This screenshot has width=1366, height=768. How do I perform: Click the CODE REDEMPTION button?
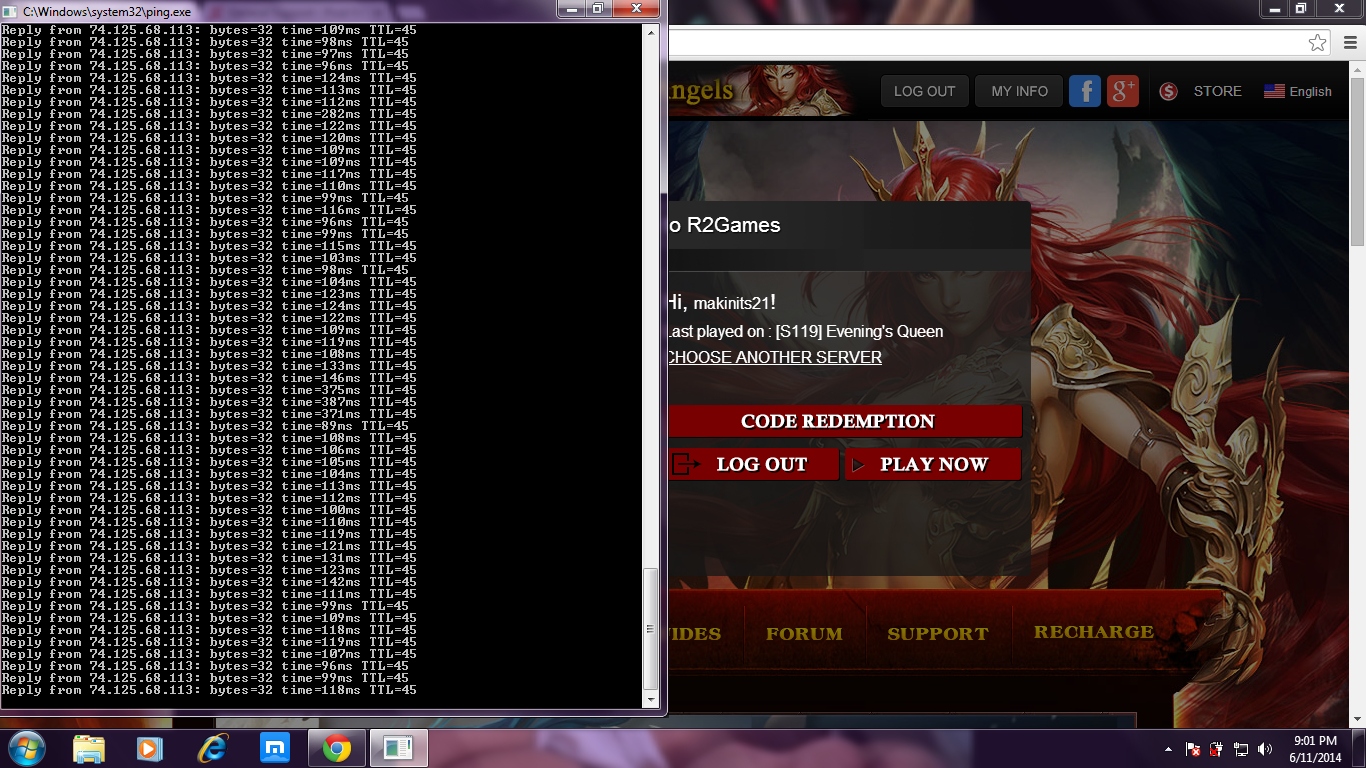838,421
